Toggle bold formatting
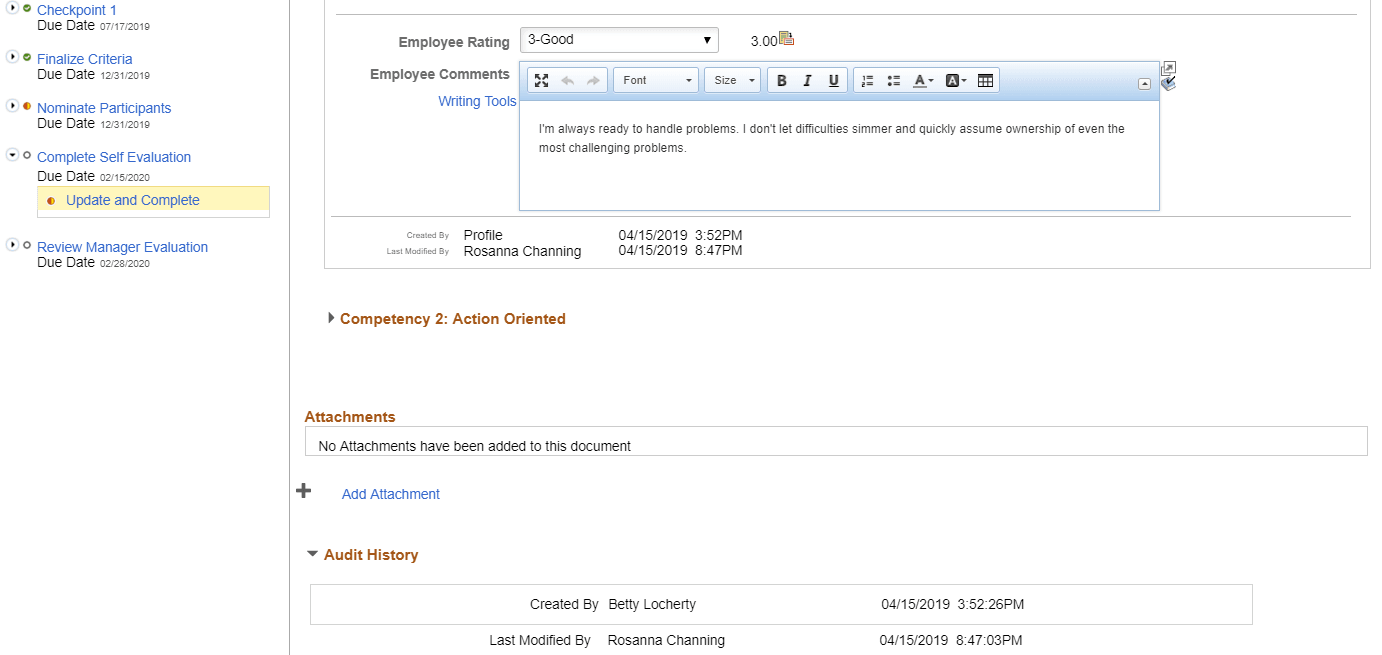Image resolution: width=1382 pixels, height=655 pixels. click(x=782, y=81)
